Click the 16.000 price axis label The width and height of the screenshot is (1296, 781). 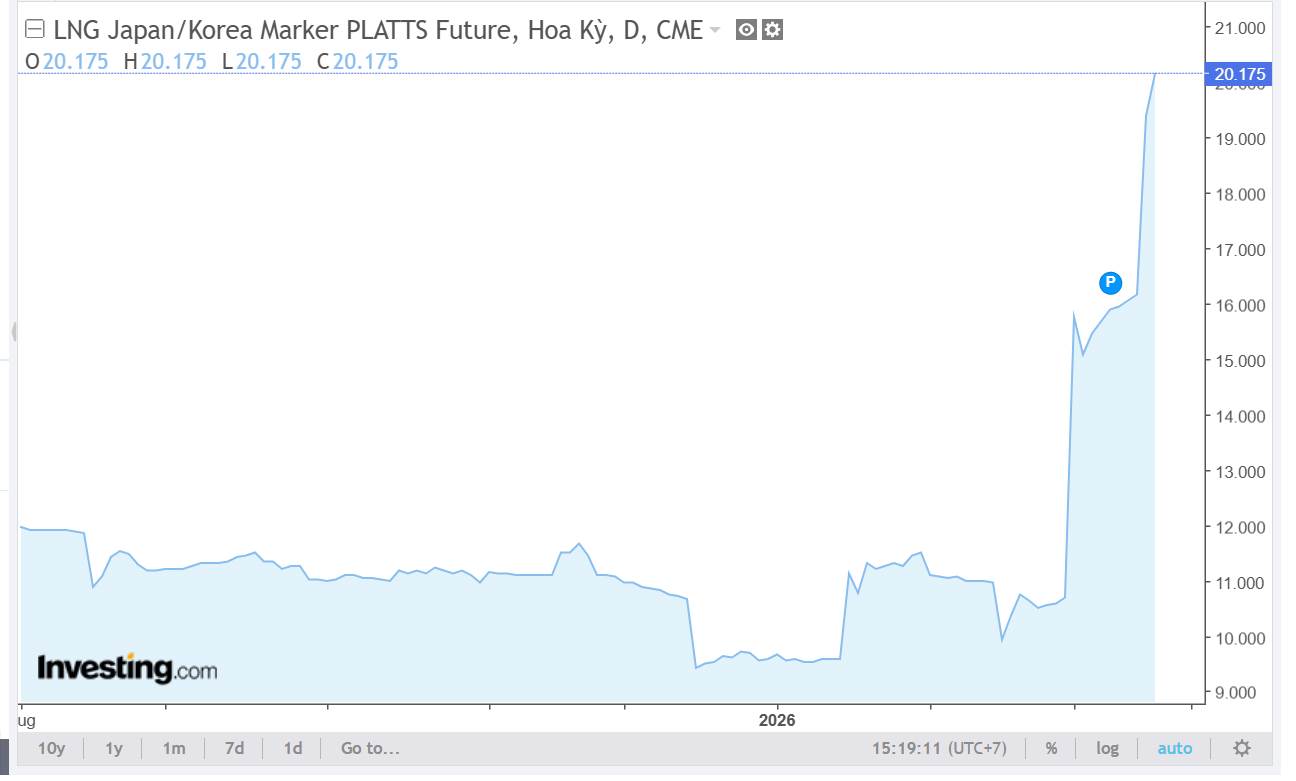[x=1238, y=306]
